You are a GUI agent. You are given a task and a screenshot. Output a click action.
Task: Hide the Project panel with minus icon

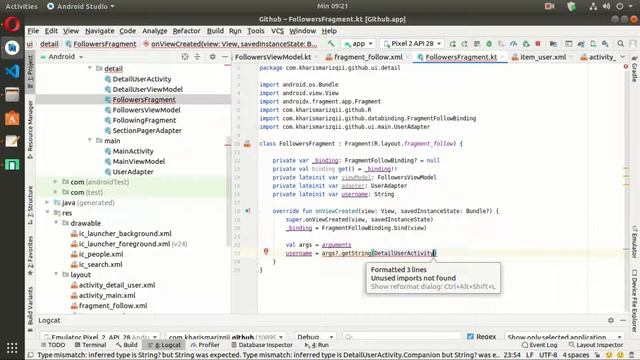224,57
